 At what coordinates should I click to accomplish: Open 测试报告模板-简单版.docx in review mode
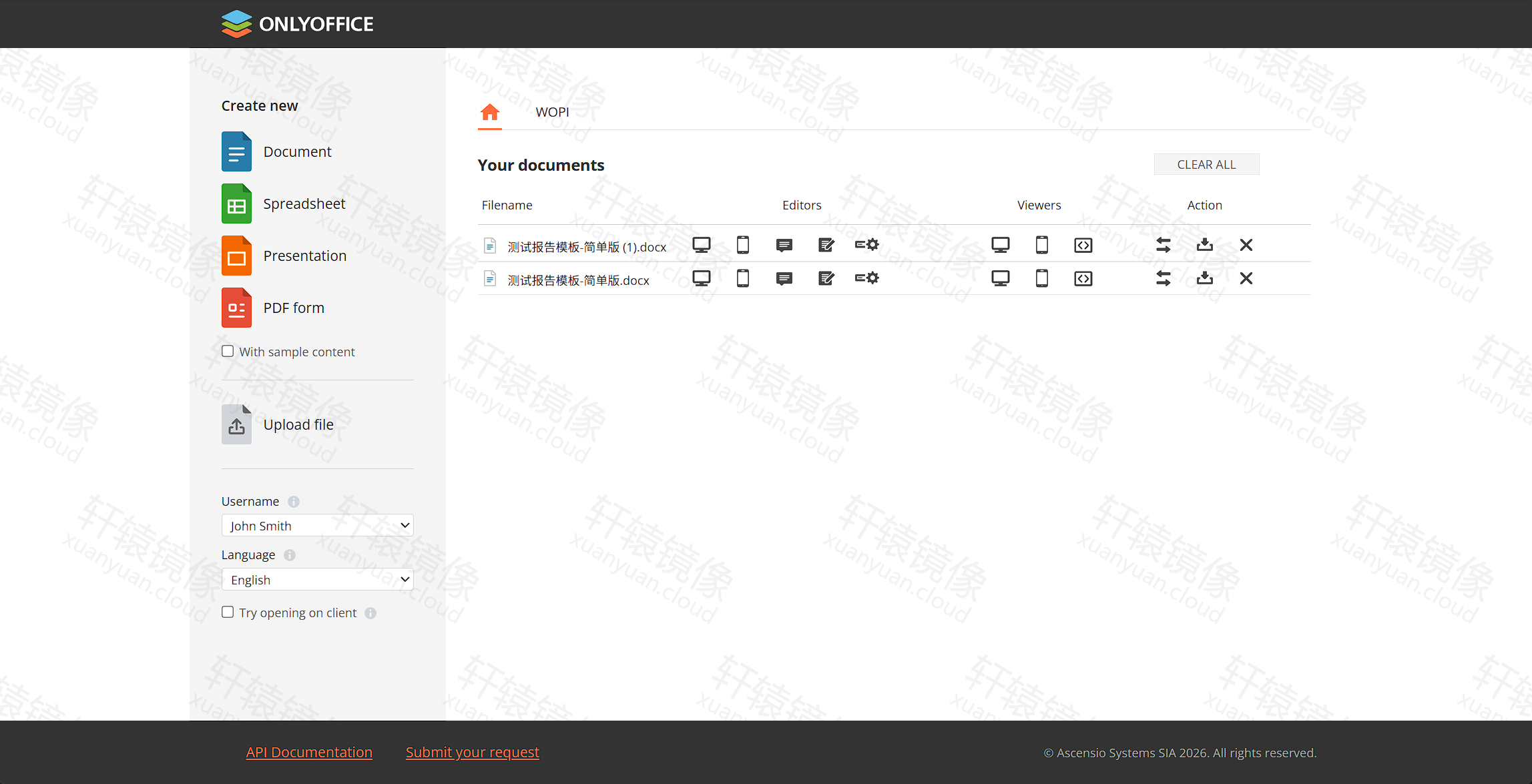point(826,278)
